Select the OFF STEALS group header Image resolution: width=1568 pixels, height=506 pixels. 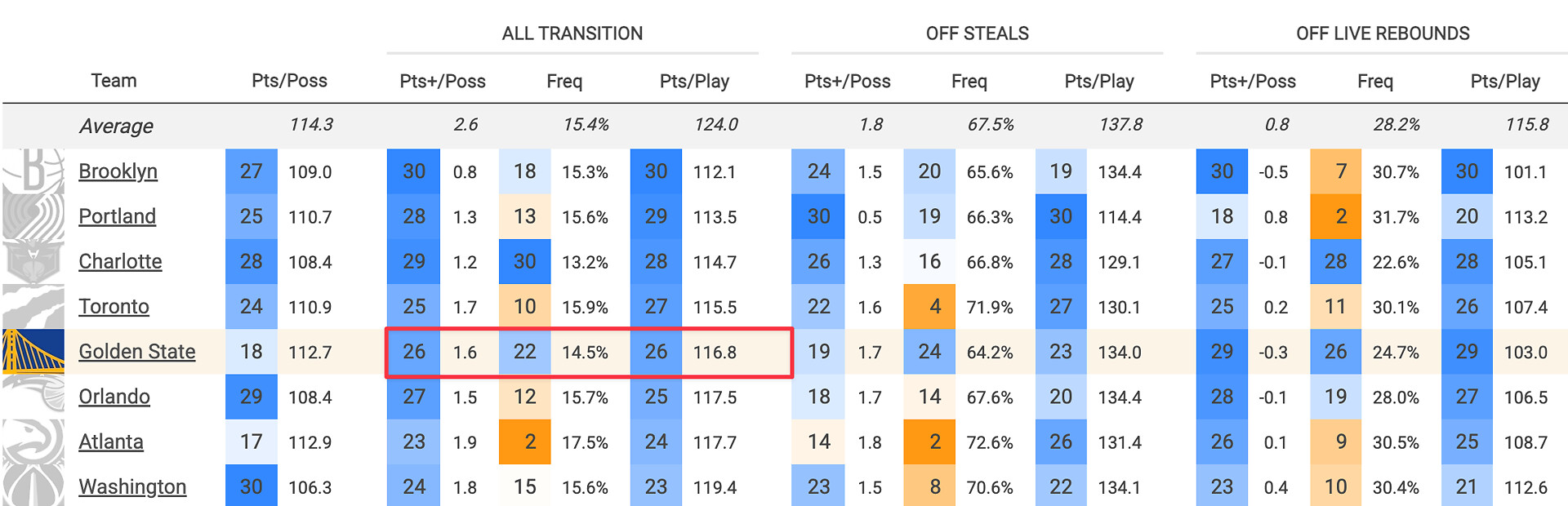[978, 33]
